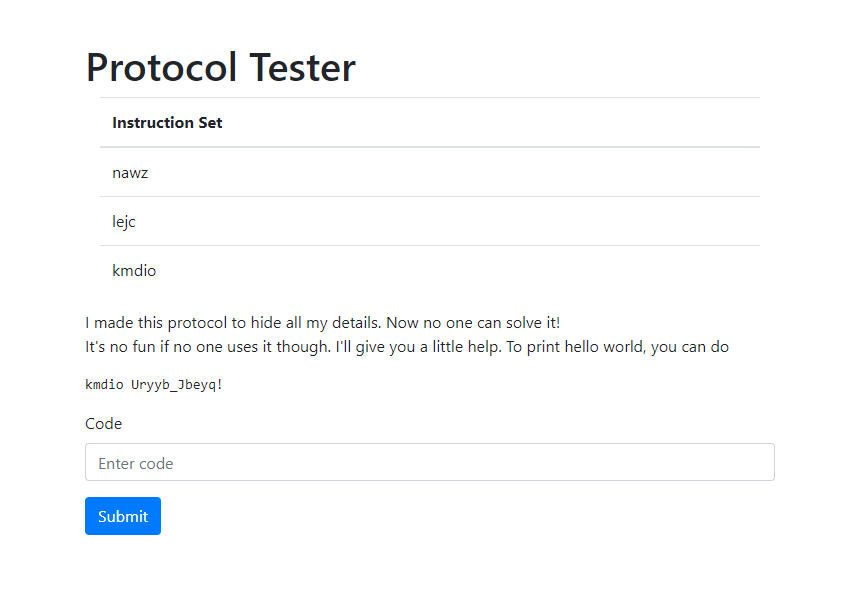The image size is (860, 599).
Task: Click the words "you can do" ending the description
Action: (x=690, y=347)
